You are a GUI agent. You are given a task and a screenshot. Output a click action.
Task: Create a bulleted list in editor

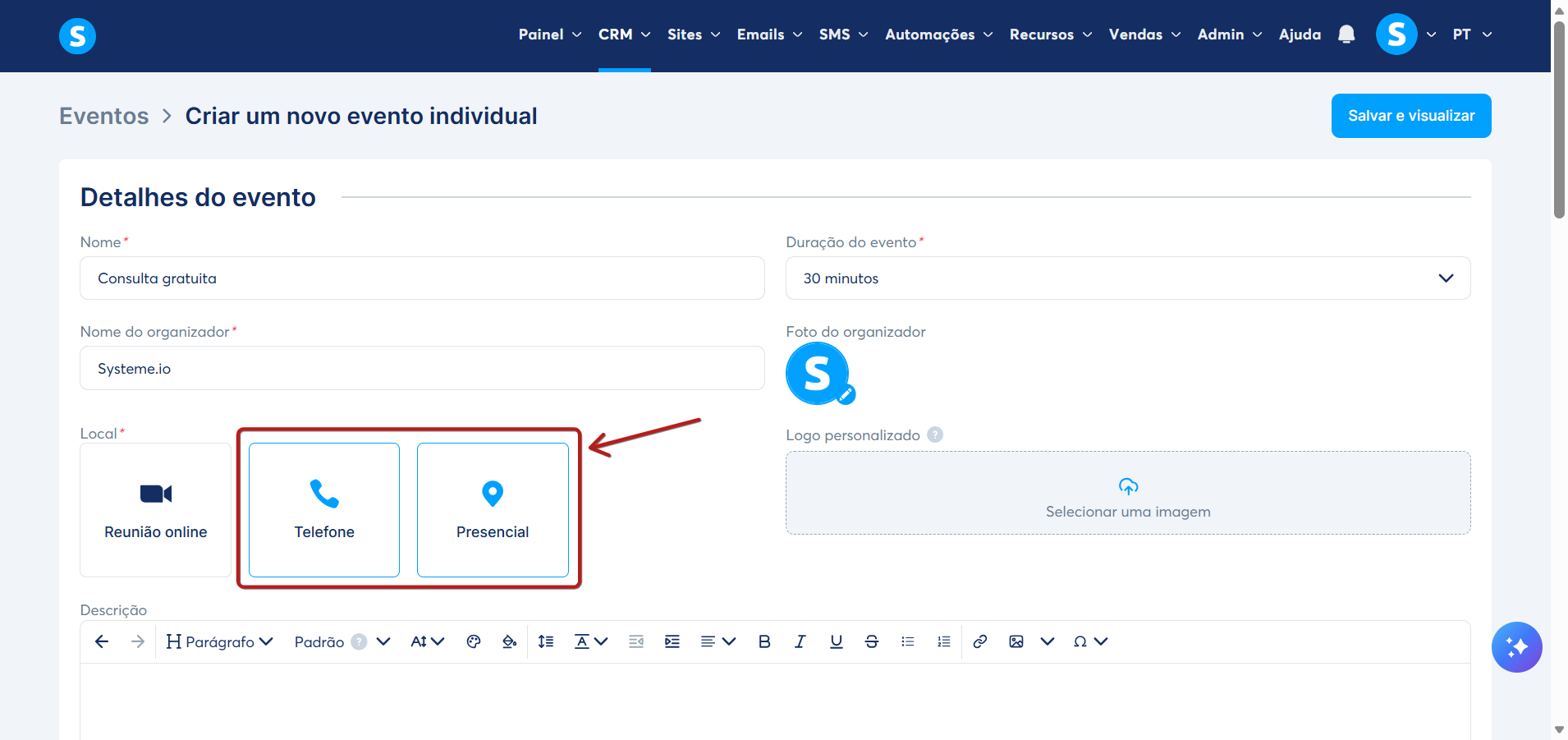click(907, 641)
